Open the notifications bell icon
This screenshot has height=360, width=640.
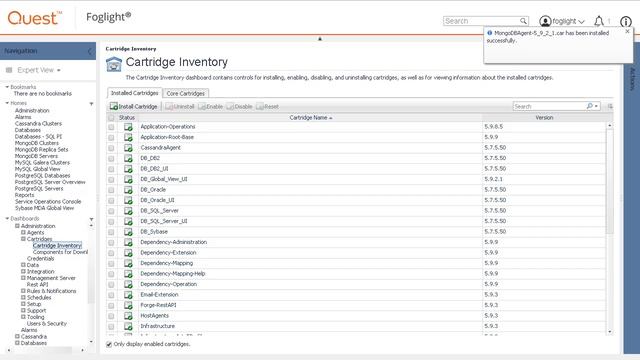[598, 21]
